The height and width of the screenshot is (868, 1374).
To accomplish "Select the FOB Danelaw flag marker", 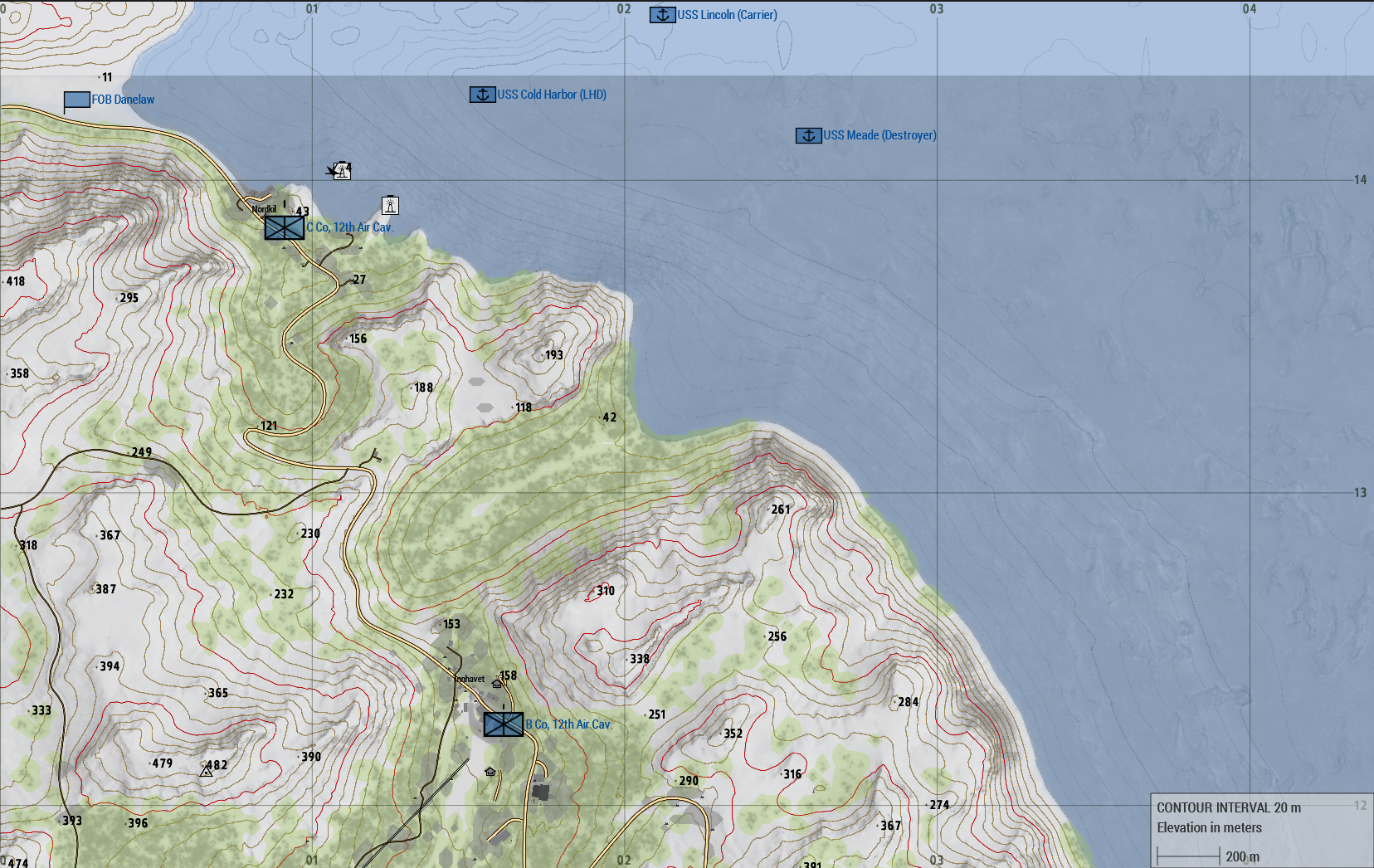I will (76, 100).
